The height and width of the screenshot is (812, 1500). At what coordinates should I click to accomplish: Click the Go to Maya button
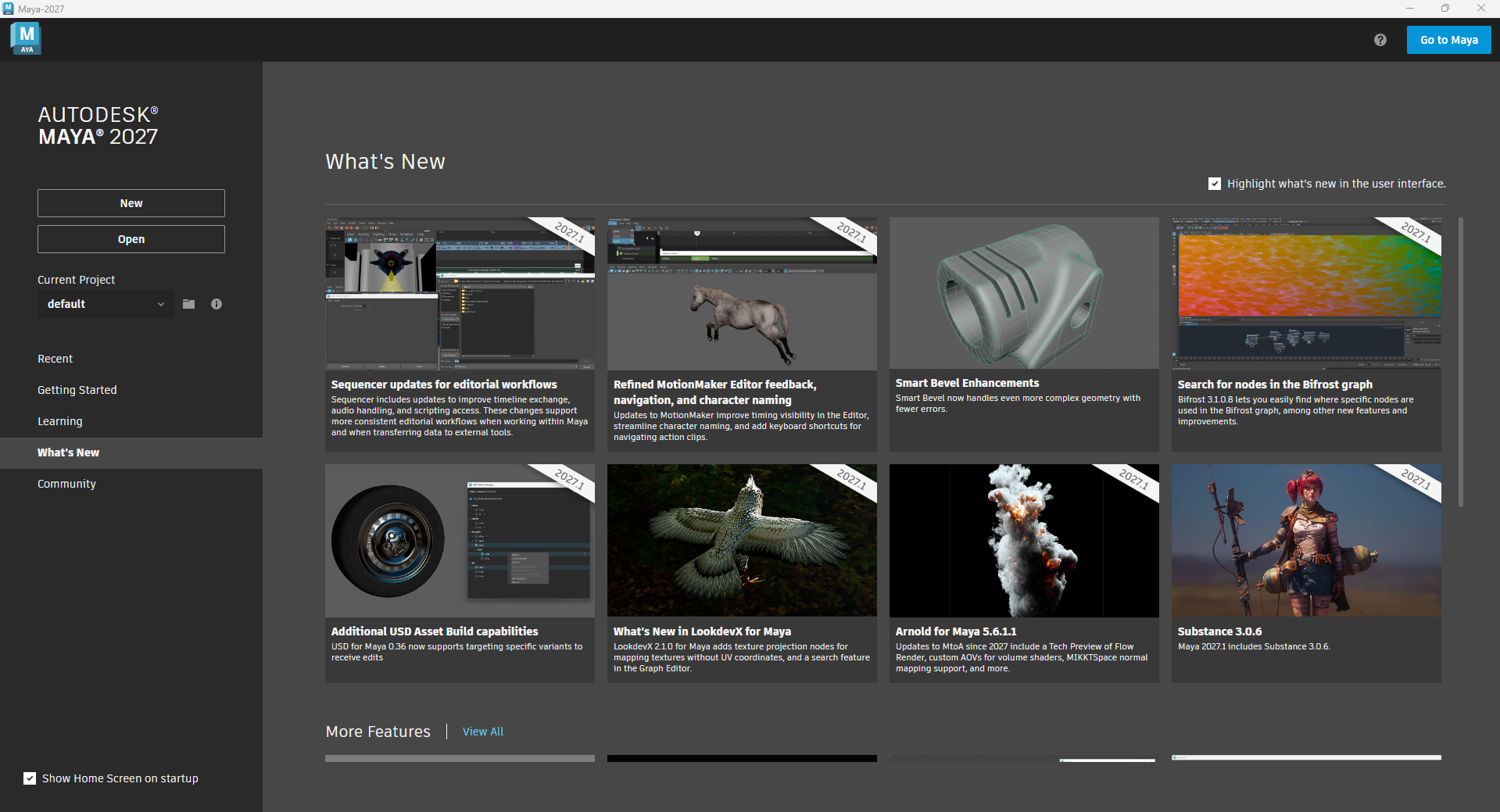pyautogui.click(x=1448, y=40)
